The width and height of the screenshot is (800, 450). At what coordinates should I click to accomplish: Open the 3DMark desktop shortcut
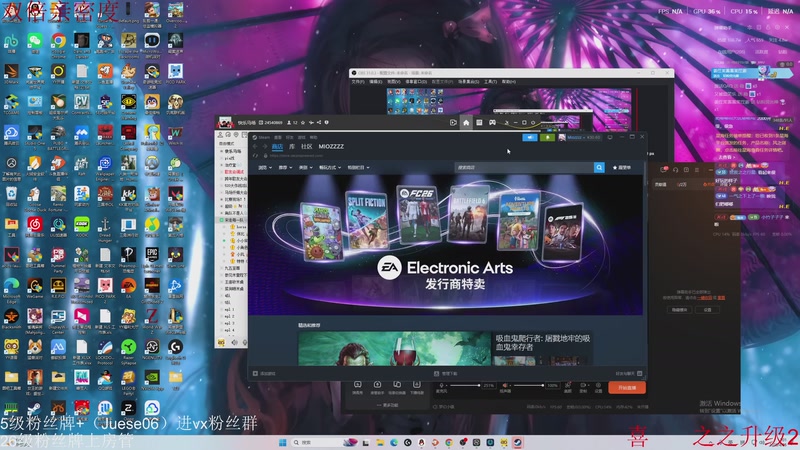point(11,74)
